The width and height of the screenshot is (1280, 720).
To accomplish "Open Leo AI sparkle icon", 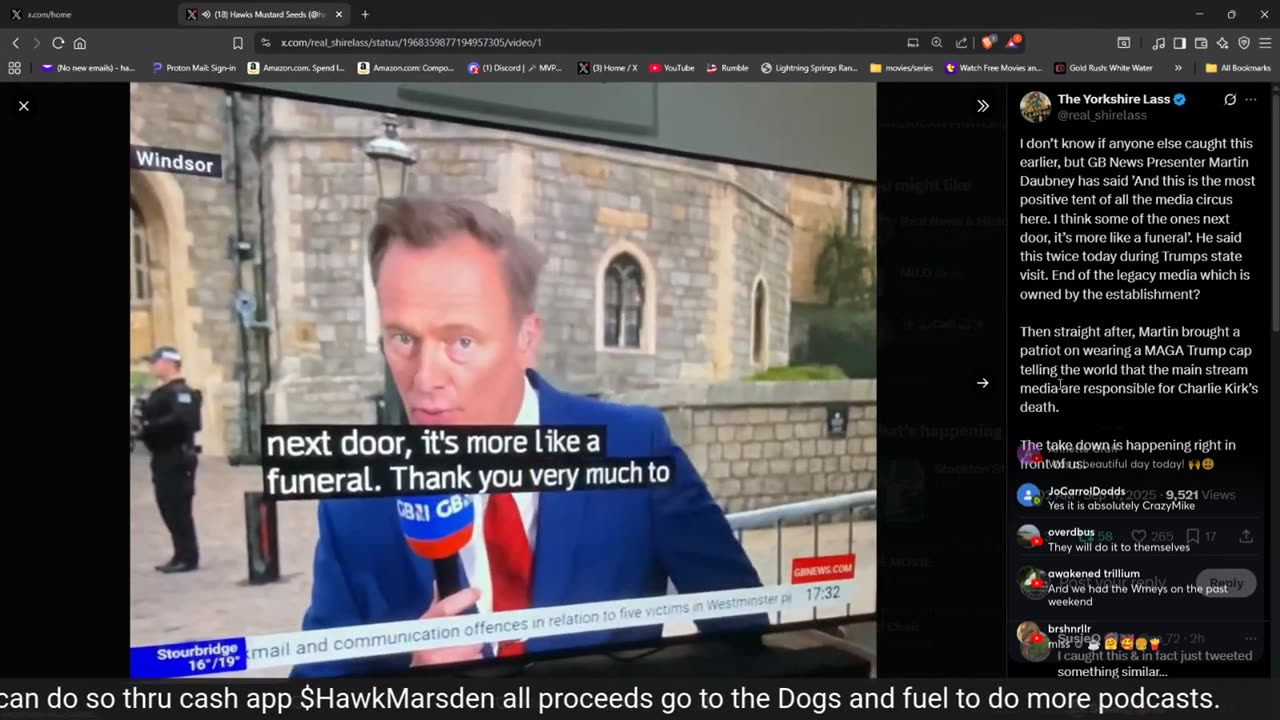I will point(1222,43).
